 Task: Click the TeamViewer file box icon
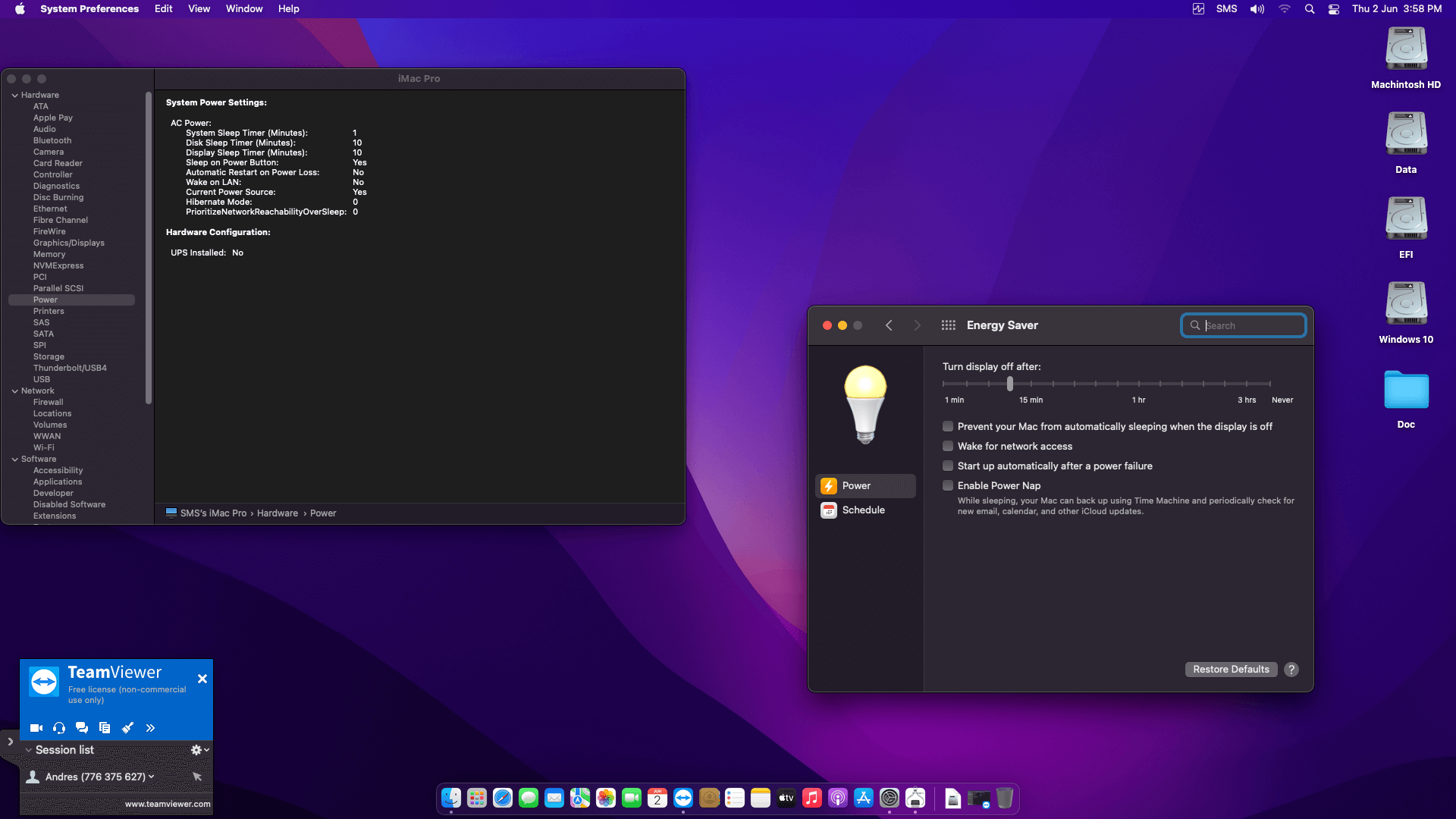click(x=105, y=728)
